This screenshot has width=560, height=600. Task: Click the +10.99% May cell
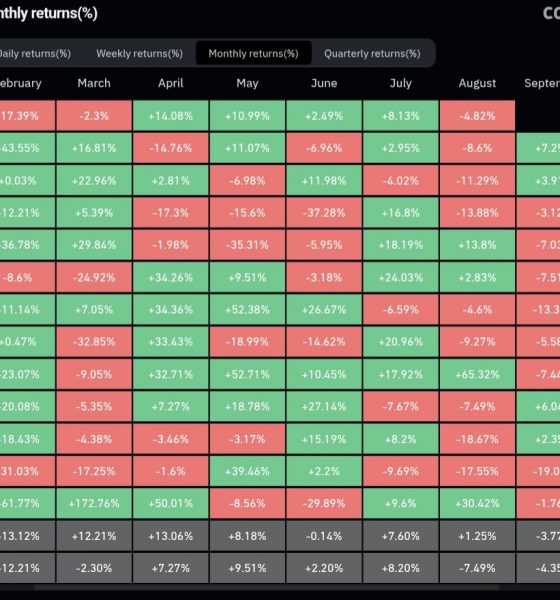pos(247,116)
